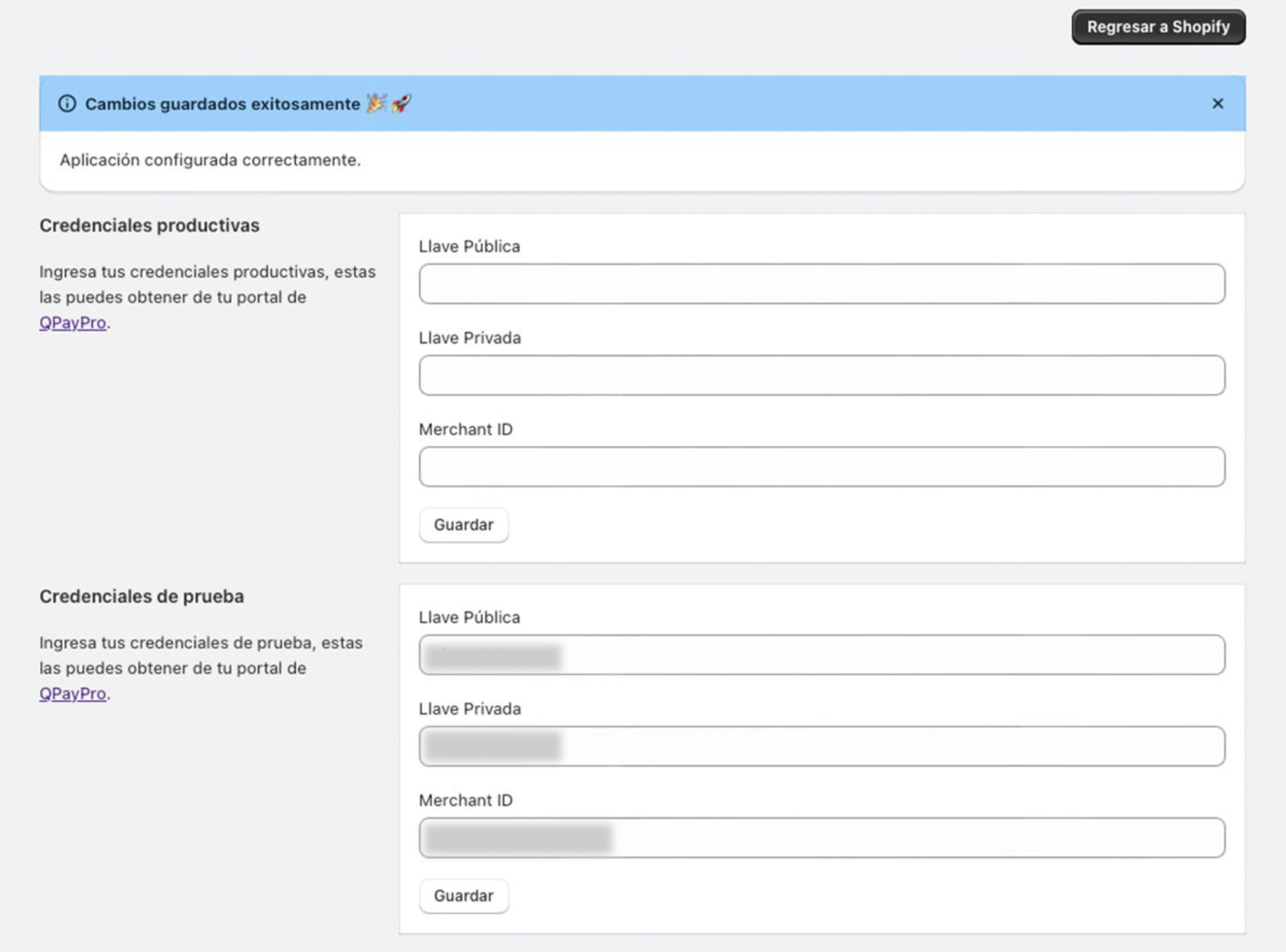Click the Regresar a Shopify button
1286x952 pixels.
[x=1158, y=27]
